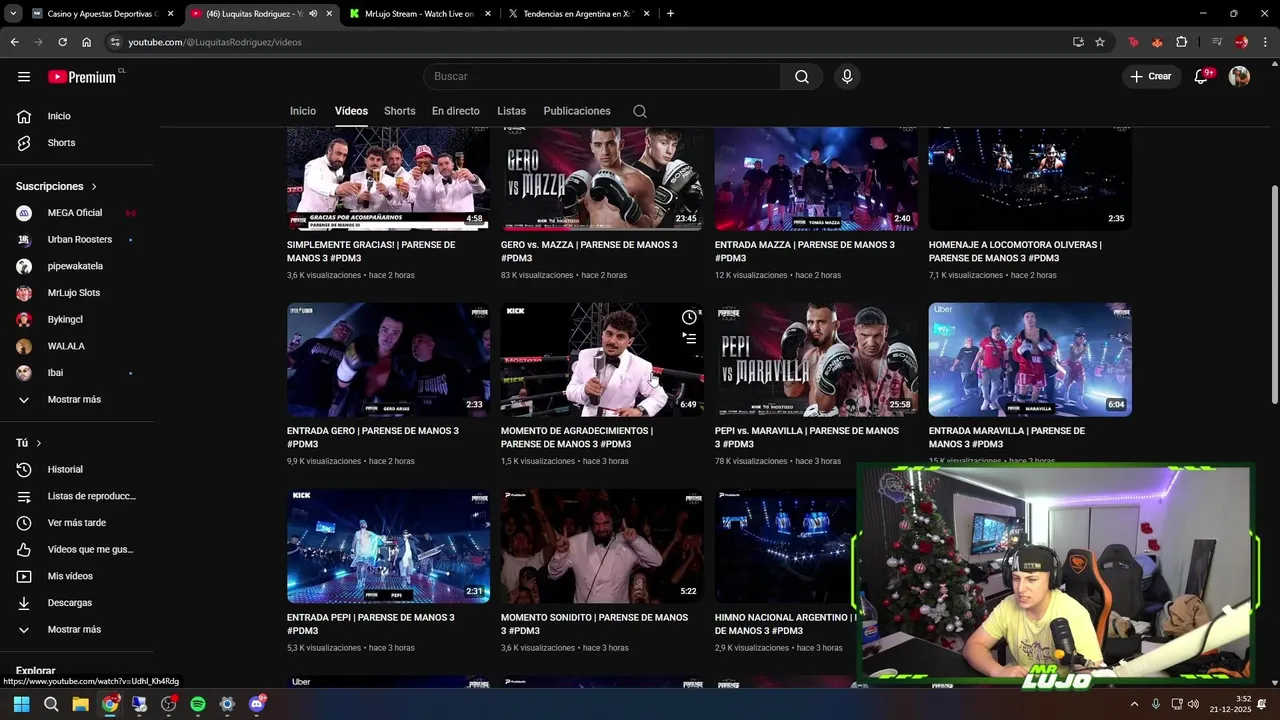
Task: Open pipewakatela subscription
Action: tap(76, 266)
